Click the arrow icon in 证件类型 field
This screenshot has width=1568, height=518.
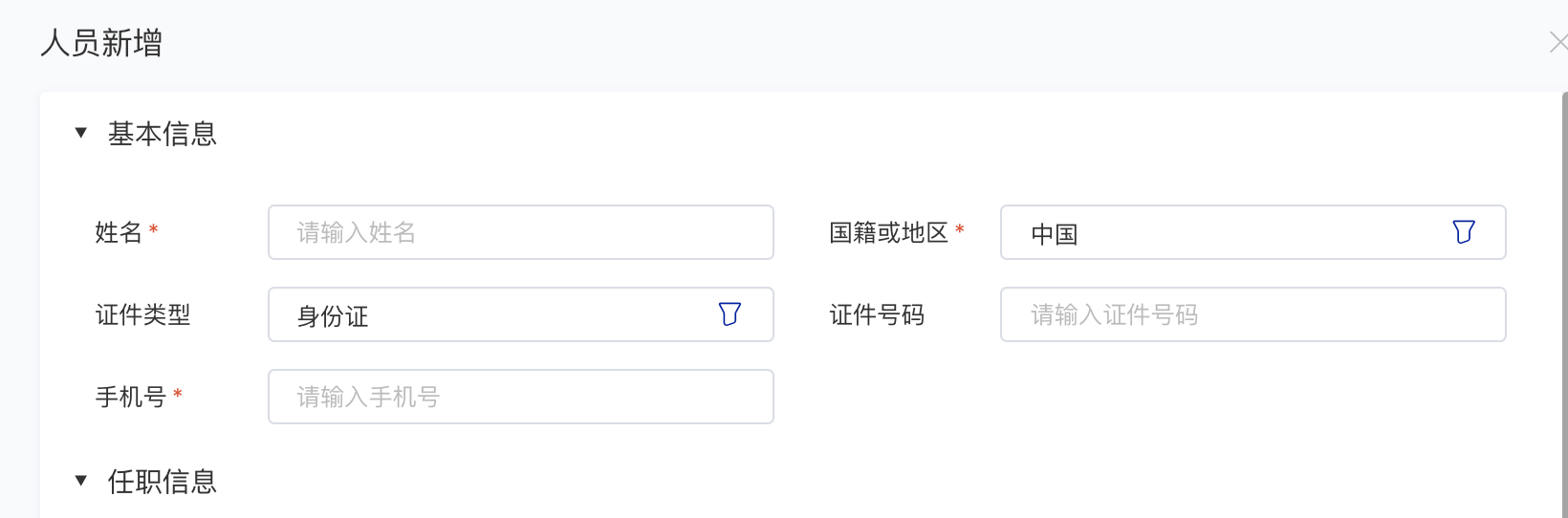[730, 314]
